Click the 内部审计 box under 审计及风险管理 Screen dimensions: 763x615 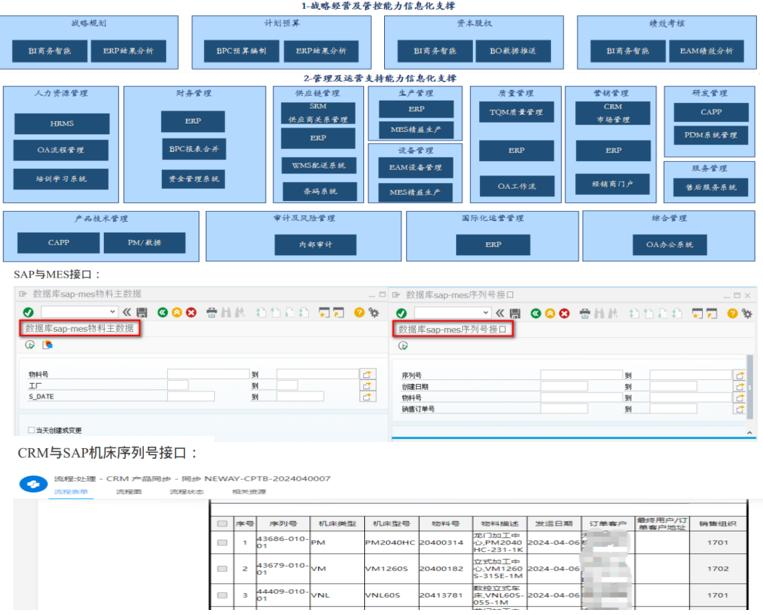314,243
